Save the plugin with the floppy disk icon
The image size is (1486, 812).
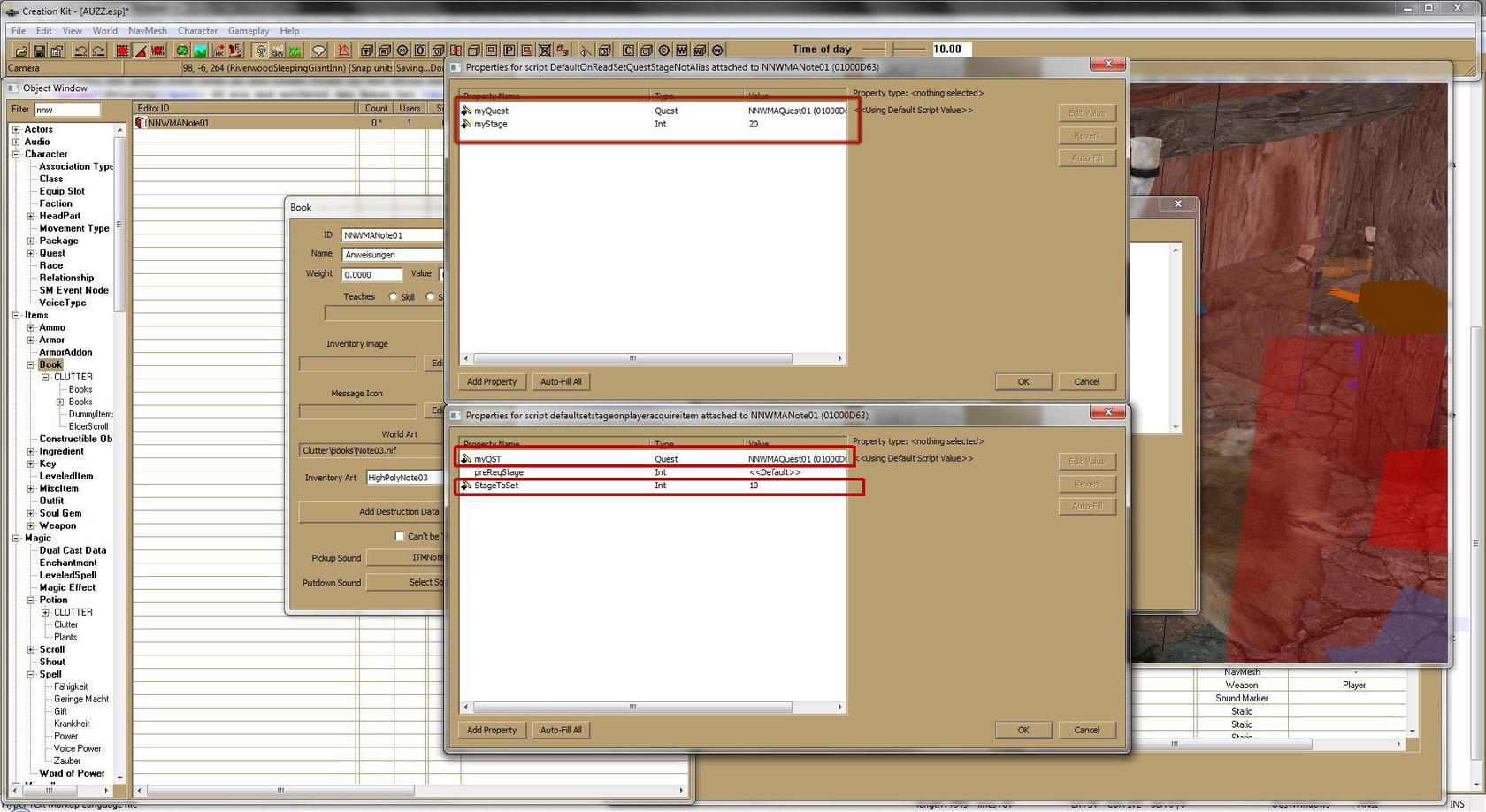39,50
